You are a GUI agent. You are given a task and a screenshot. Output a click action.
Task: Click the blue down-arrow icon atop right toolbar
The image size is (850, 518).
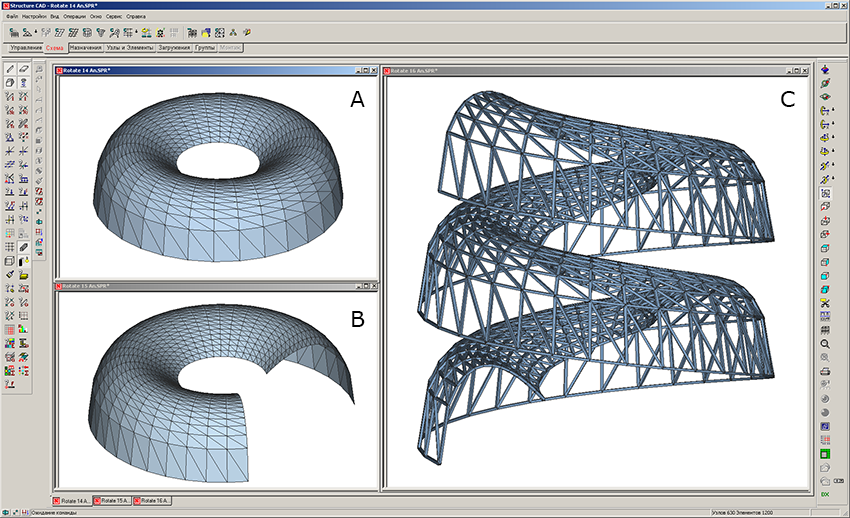tap(825, 70)
